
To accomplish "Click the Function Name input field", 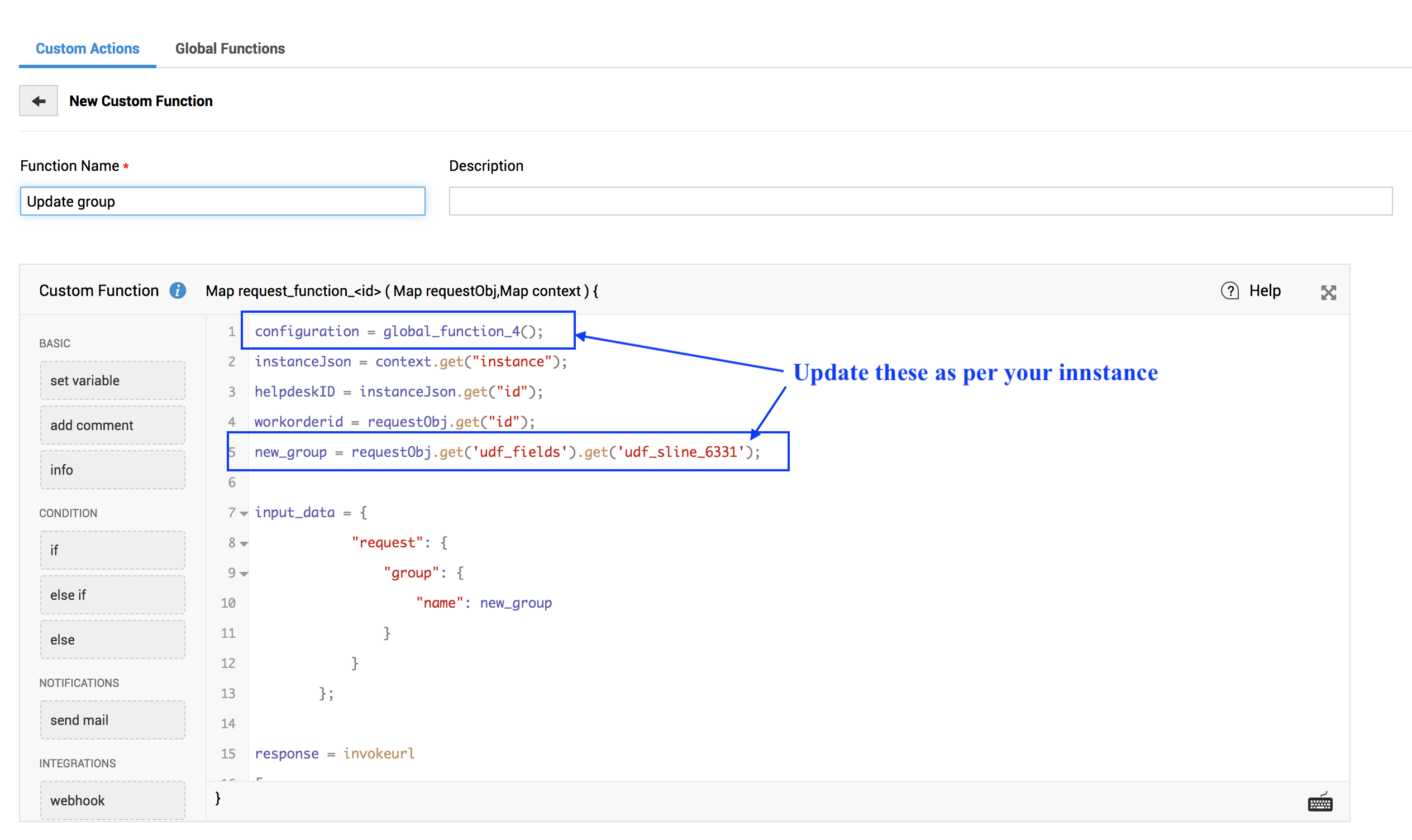I will pyautogui.click(x=222, y=202).
